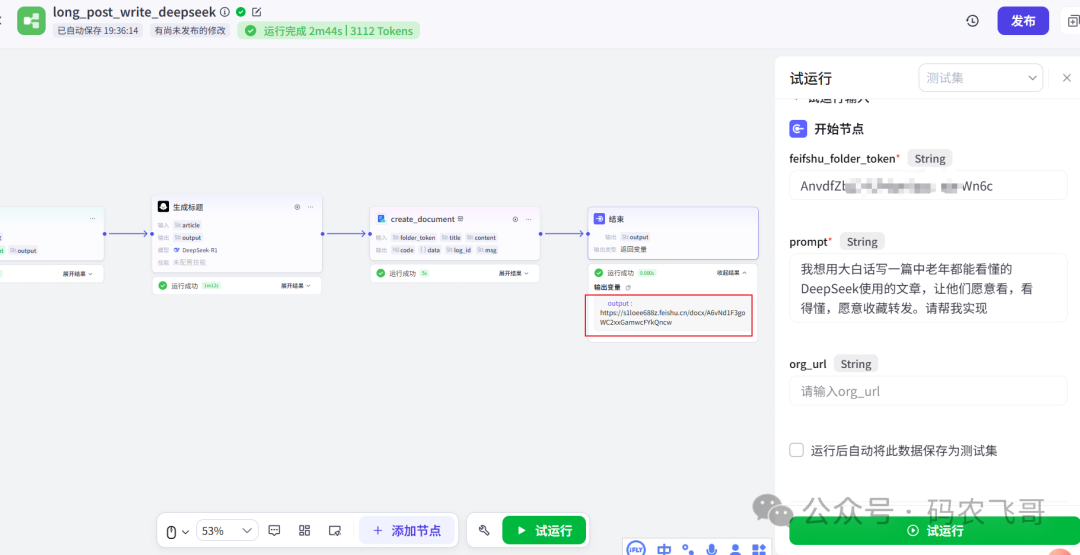Click the output feishu.cn document URL
Viewport: 1080px width, 555px height.
[672, 317]
